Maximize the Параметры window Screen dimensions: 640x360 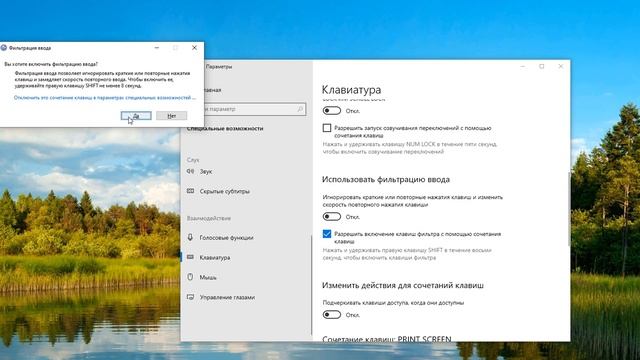click(542, 66)
